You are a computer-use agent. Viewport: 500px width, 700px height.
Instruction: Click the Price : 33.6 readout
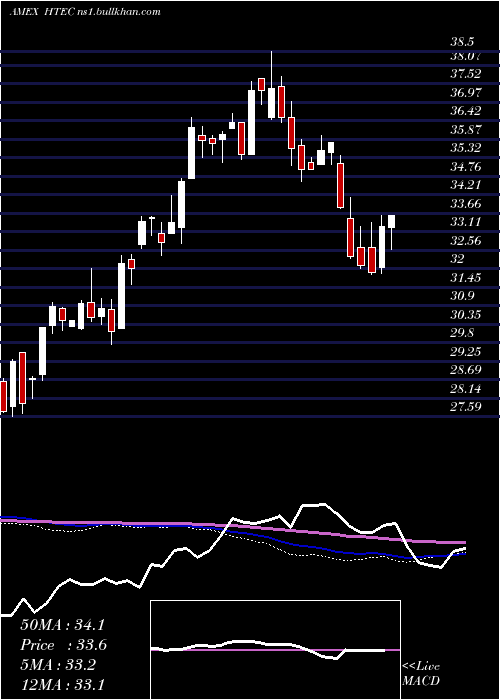point(63,645)
